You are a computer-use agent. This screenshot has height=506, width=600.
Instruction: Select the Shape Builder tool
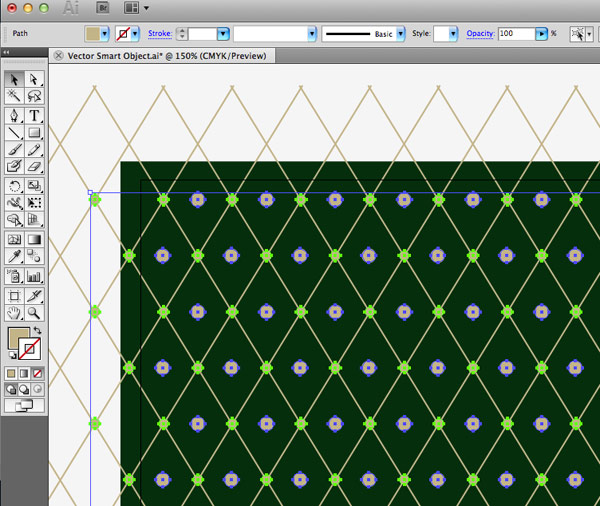click(x=15, y=220)
